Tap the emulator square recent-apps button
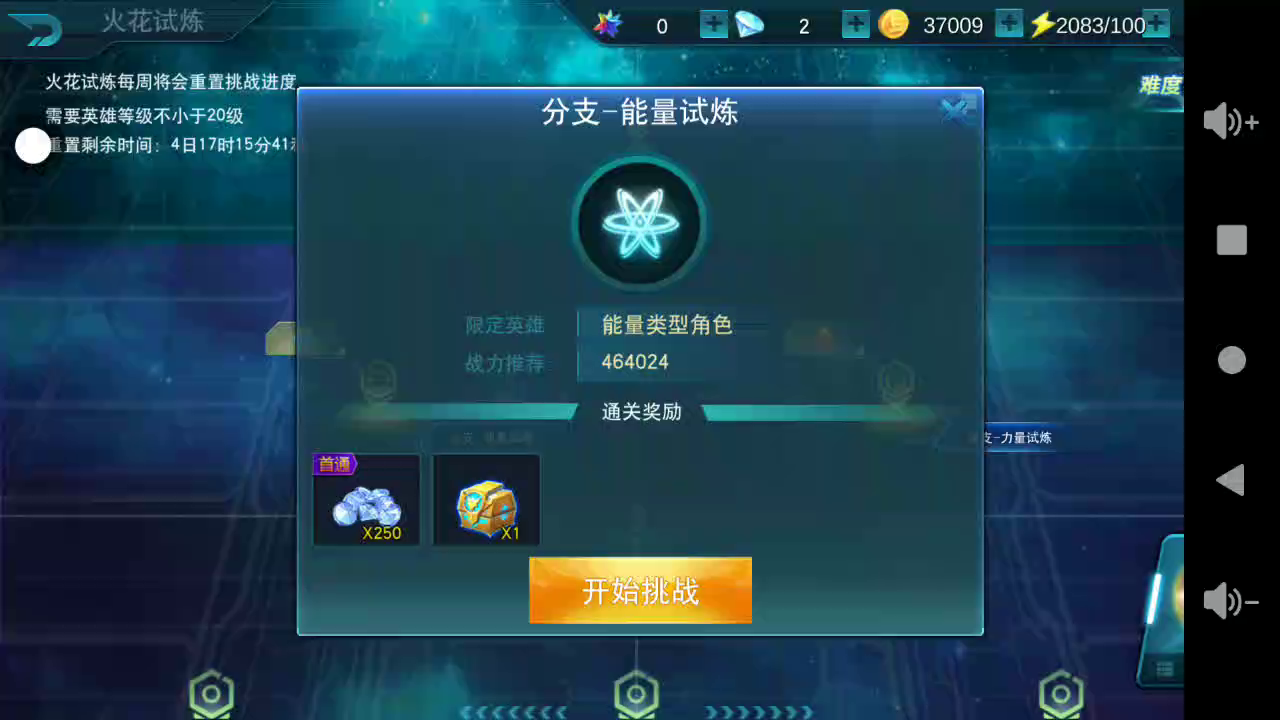1280x720 pixels. [1231, 240]
